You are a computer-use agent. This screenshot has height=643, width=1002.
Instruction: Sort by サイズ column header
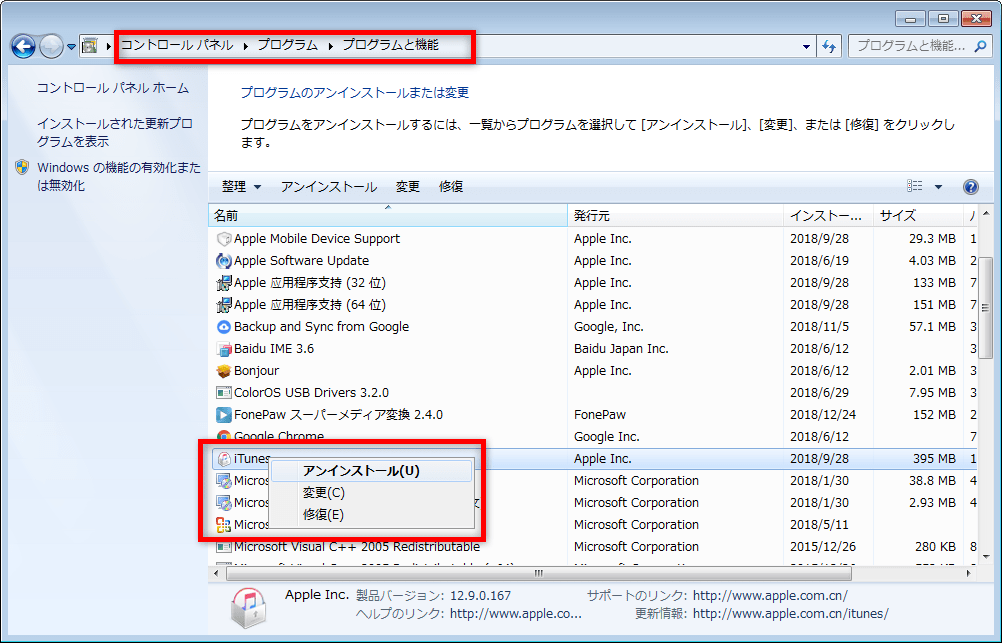pos(918,216)
